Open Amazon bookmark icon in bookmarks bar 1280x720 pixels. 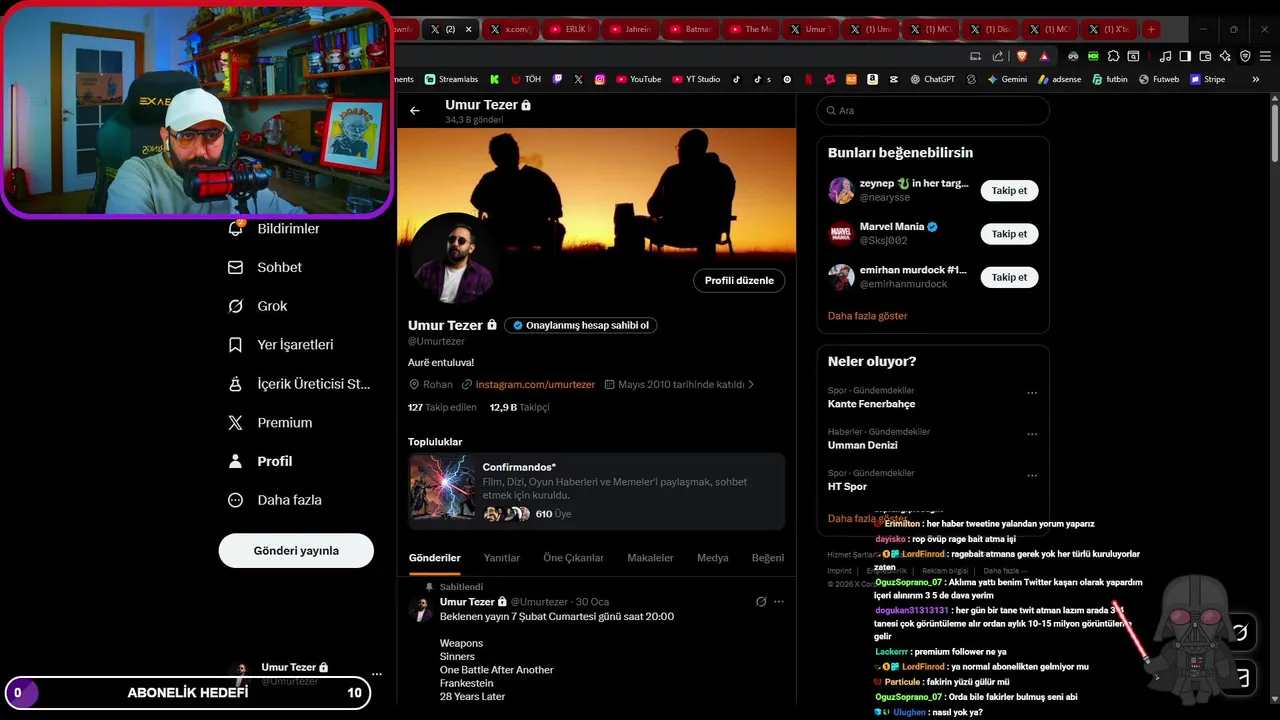(873, 79)
